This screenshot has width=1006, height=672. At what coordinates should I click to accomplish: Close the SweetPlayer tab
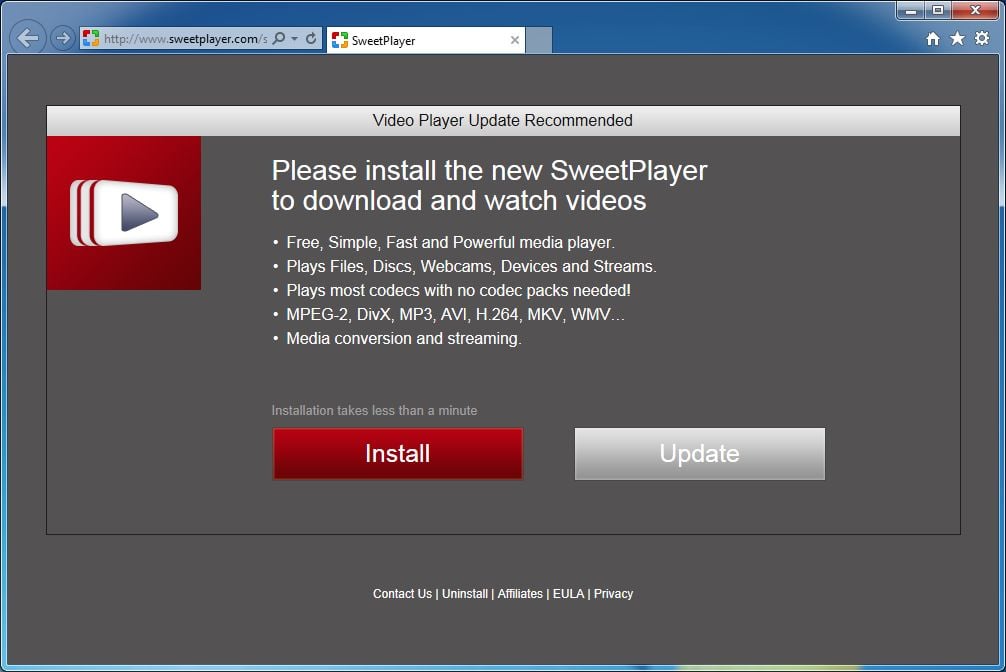click(x=515, y=40)
